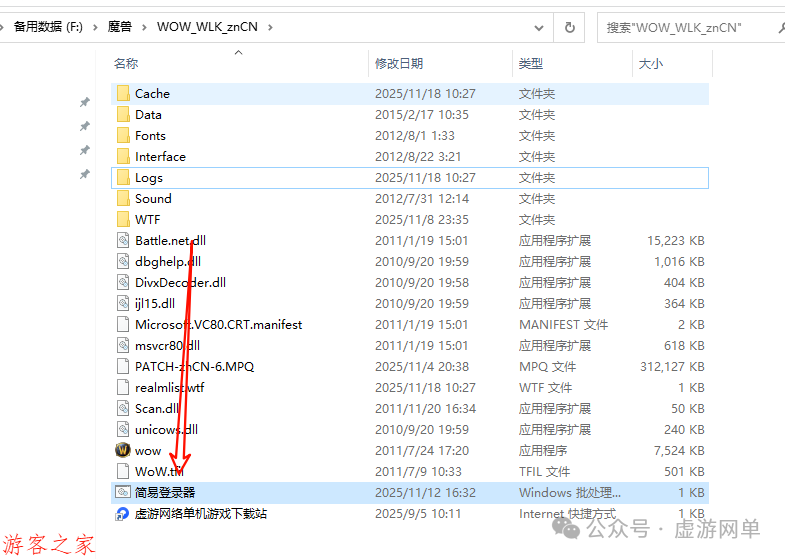Go to 备用数据 (F:) breadcrumb
This screenshot has height=559, width=785.
tap(48, 27)
